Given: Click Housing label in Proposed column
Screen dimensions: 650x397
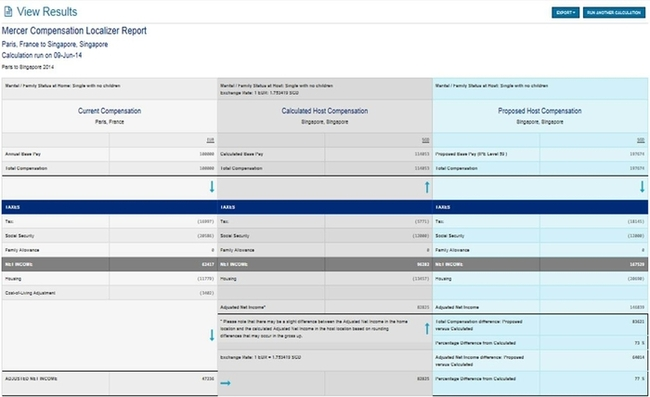Looking at the screenshot, I should click(443, 278).
